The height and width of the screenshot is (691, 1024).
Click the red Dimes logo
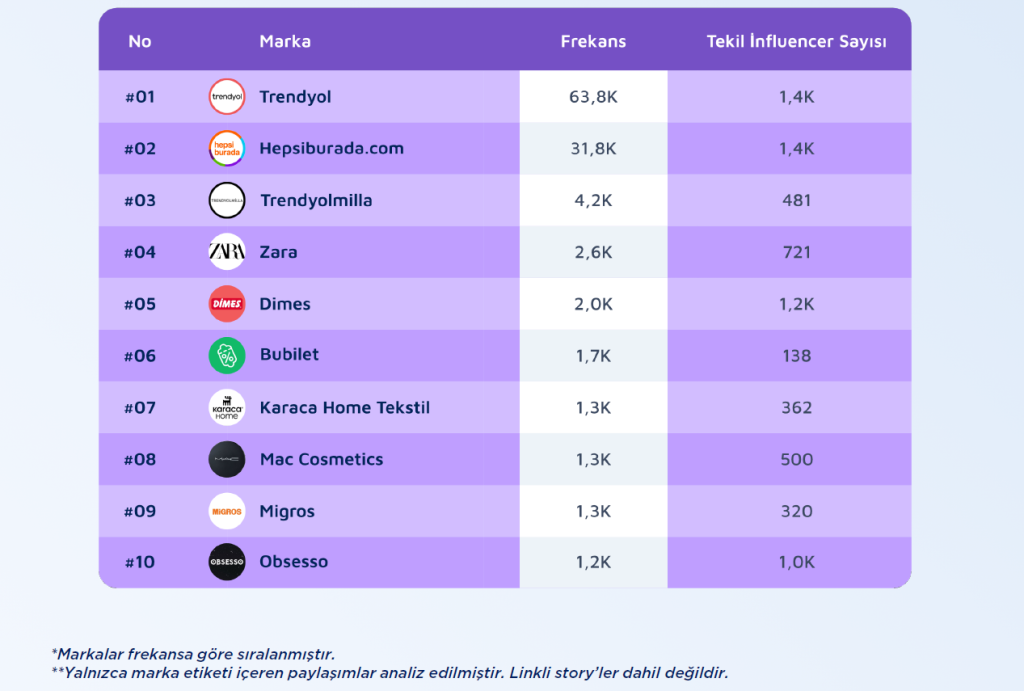click(227, 304)
